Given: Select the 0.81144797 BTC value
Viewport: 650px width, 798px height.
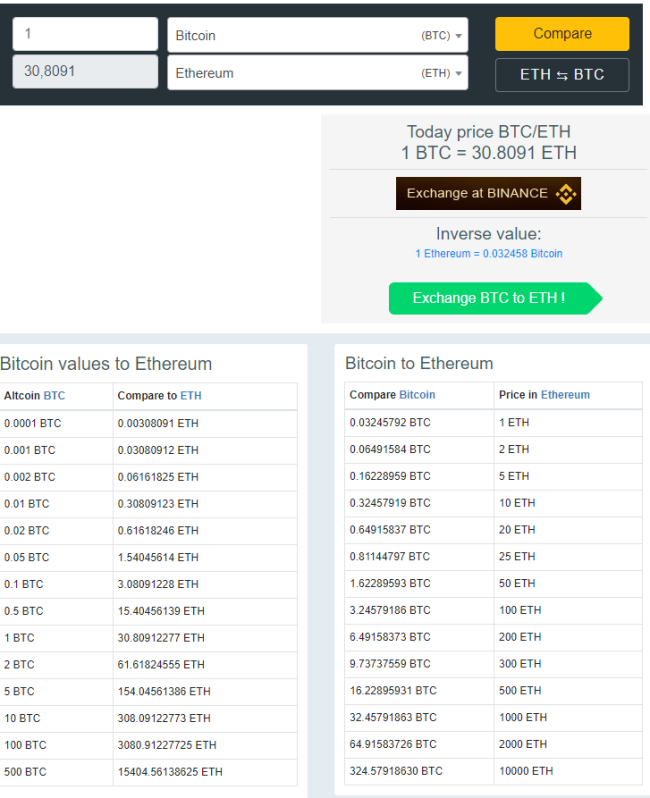Looking at the screenshot, I should (390, 557).
